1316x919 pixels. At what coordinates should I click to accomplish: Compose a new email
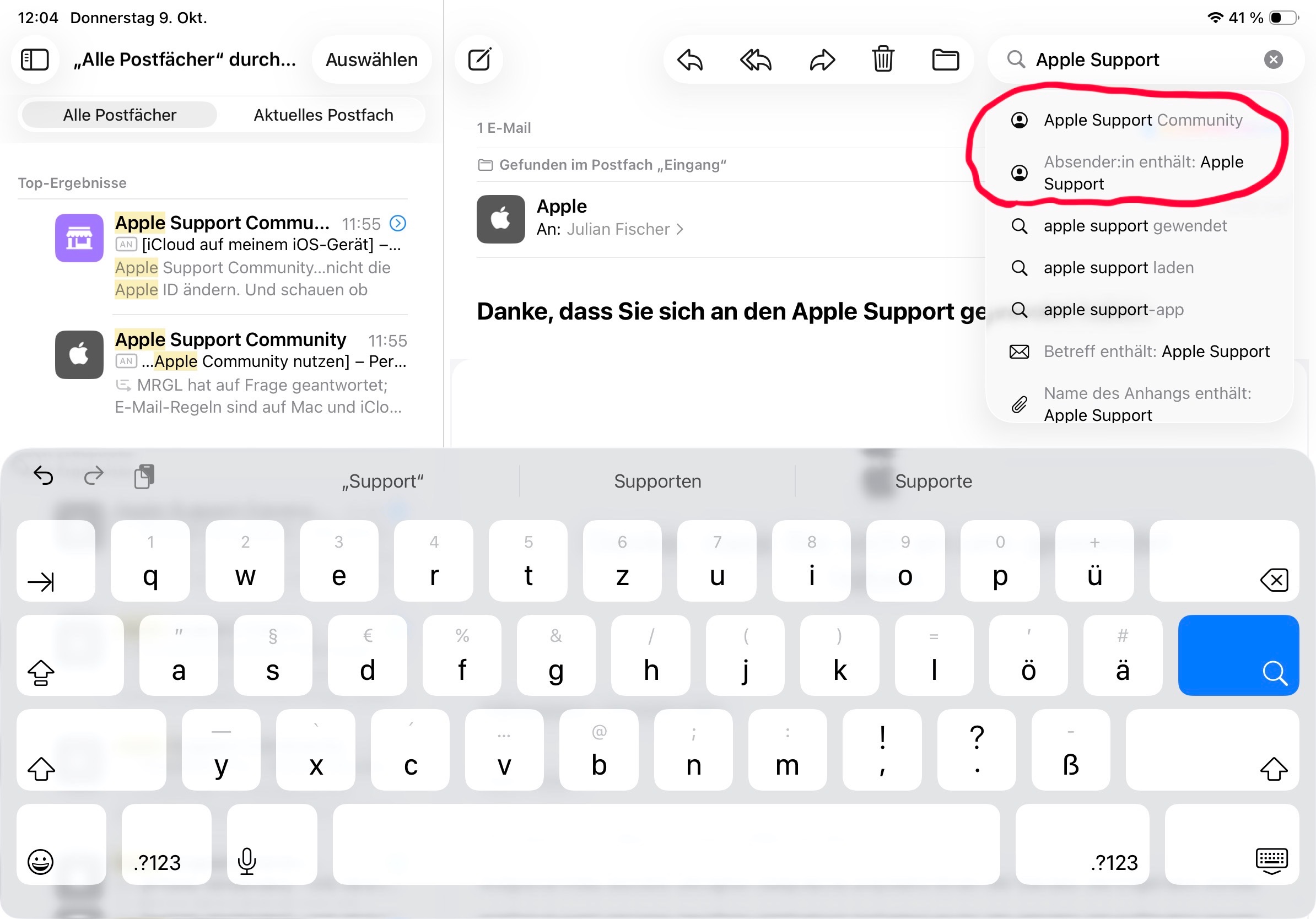(x=479, y=60)
